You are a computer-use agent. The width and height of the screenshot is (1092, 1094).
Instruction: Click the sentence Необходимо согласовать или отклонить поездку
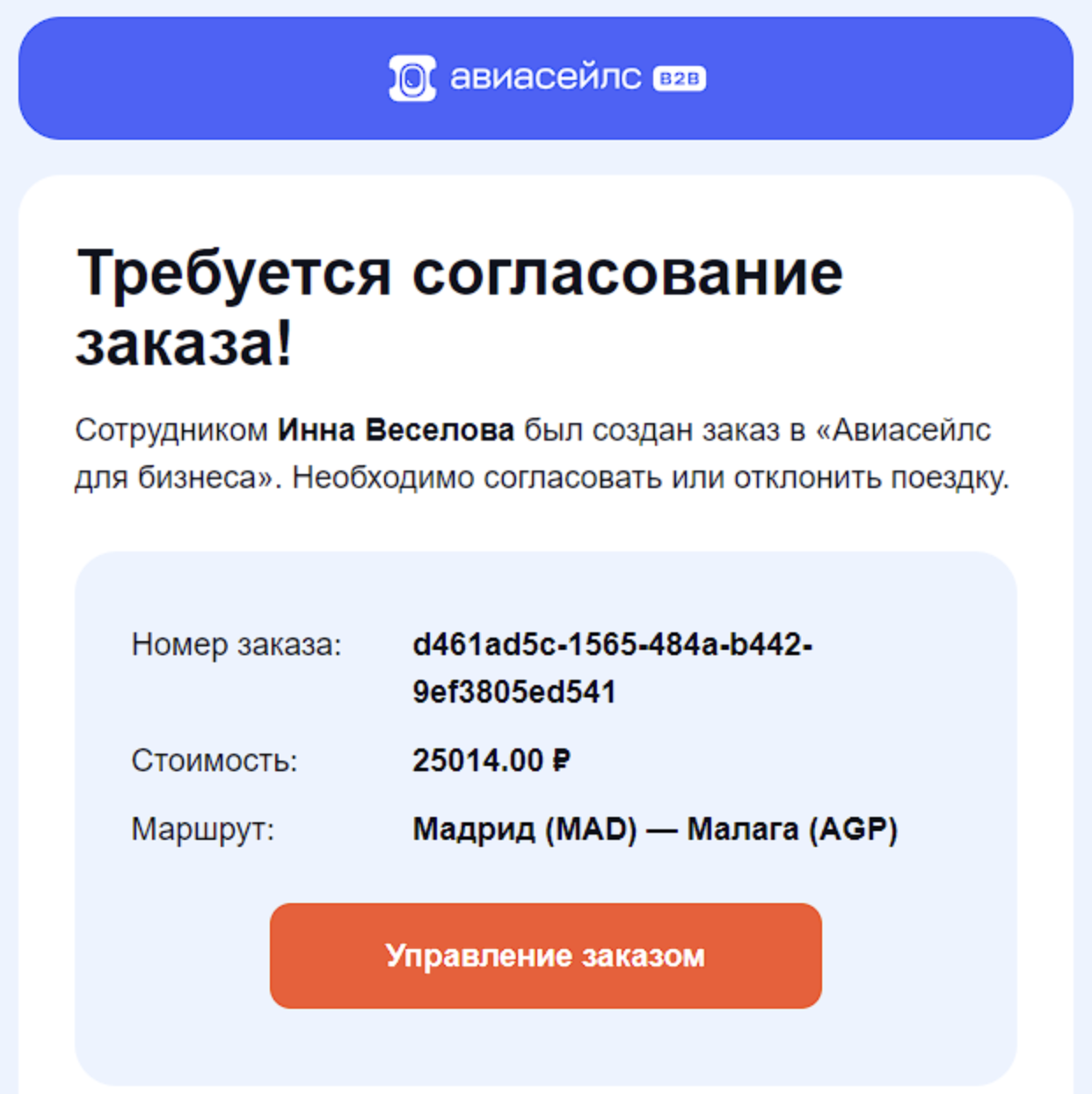tap(651, 478)
